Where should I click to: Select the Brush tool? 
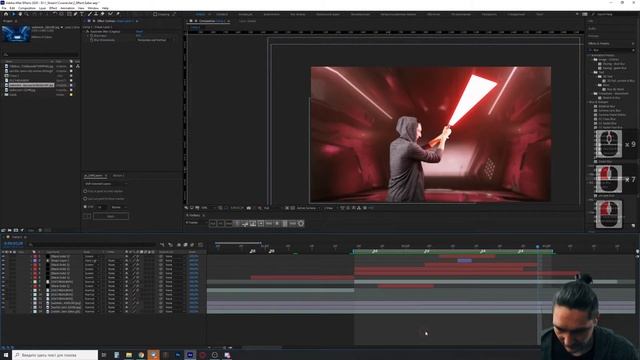coord(89,14)
